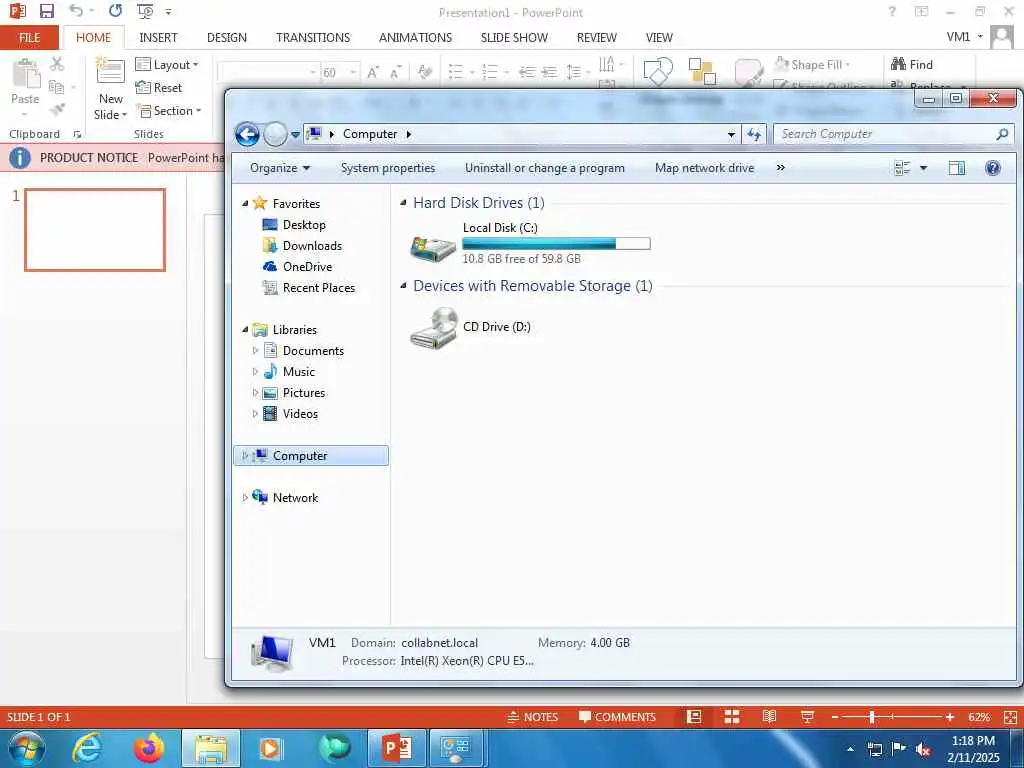Switch to the DESIGN tab
This screenshot has width=1024, height=768.
[x=227, y=37]
